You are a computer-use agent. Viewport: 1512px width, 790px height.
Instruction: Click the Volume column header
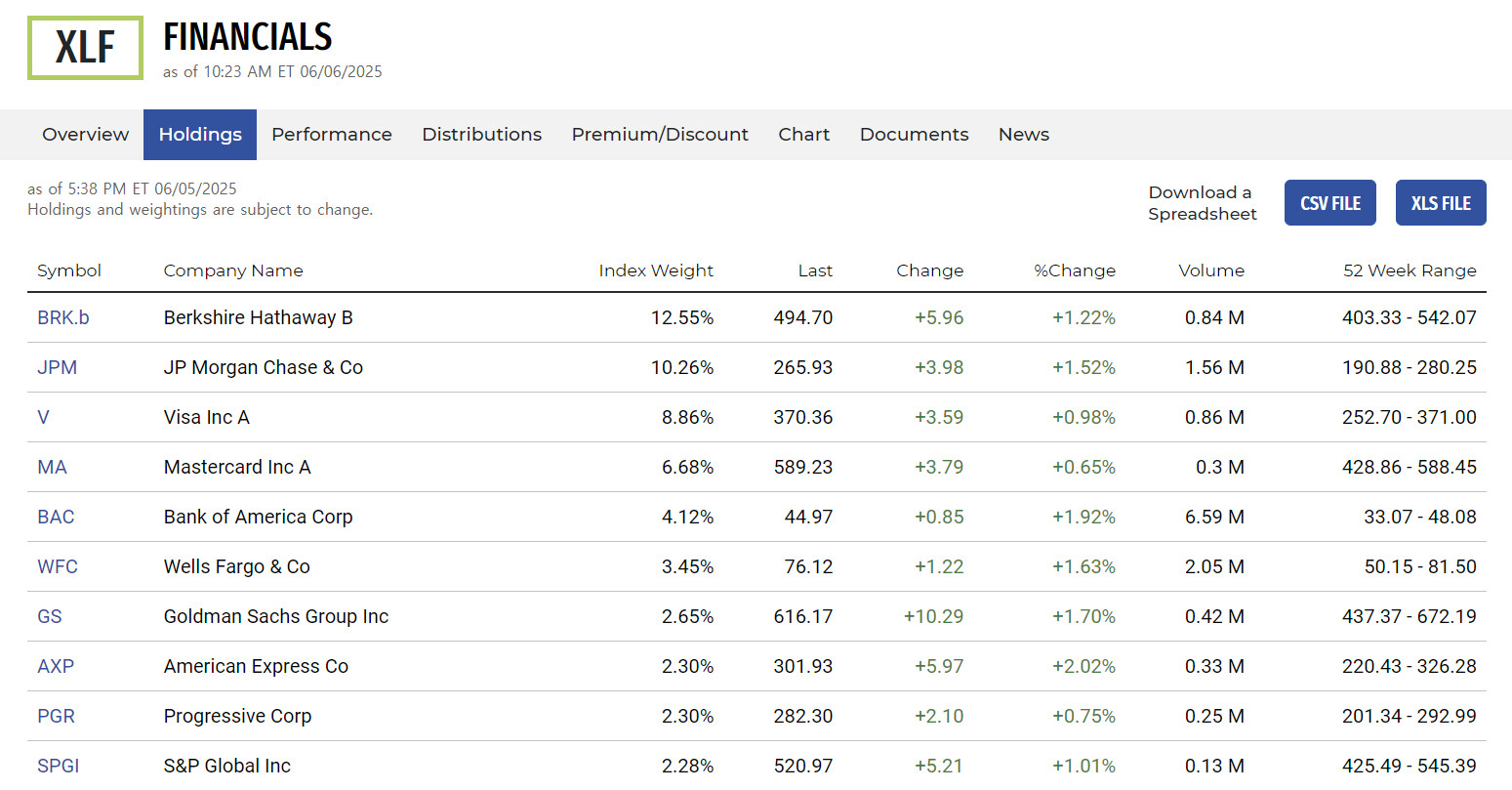pos(1211,271)
